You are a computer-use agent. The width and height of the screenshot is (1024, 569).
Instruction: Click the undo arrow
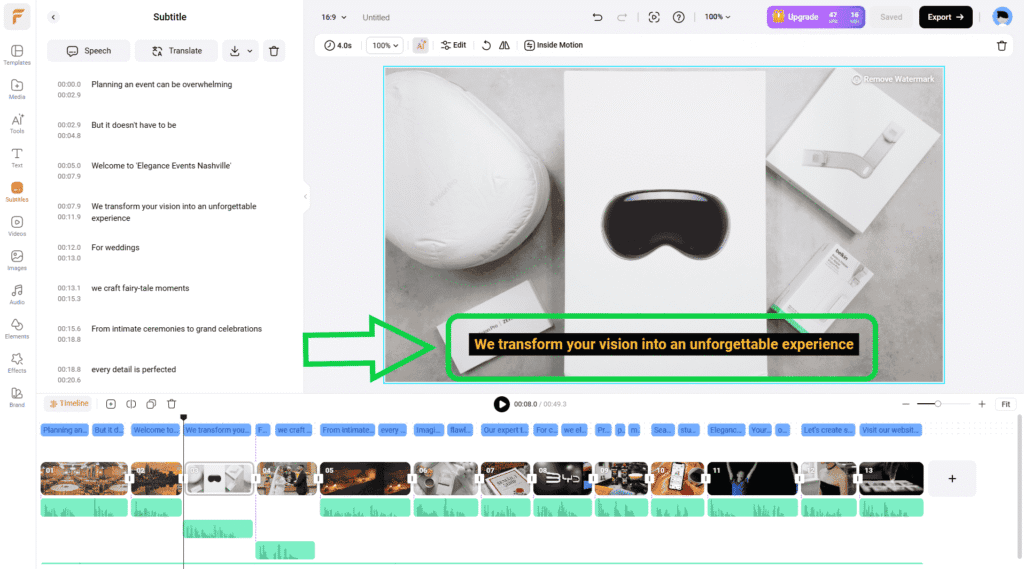pos(597,17)
